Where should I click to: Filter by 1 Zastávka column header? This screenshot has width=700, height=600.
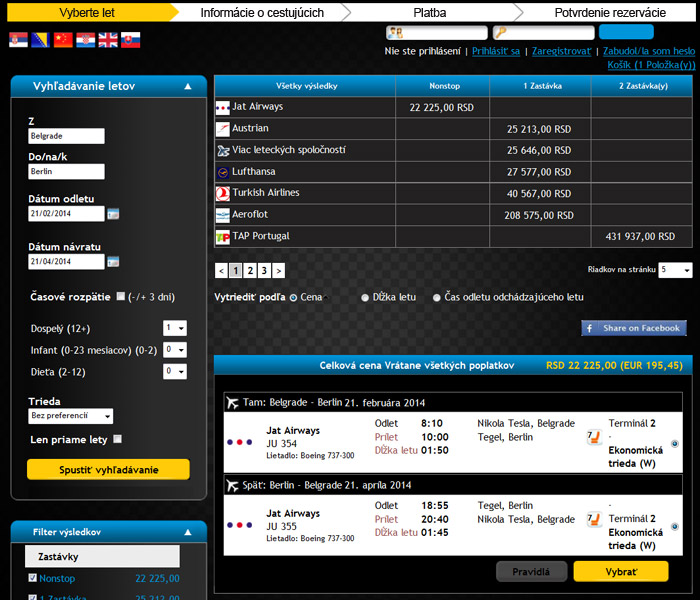pyautogui.click(x=541, y=86)
